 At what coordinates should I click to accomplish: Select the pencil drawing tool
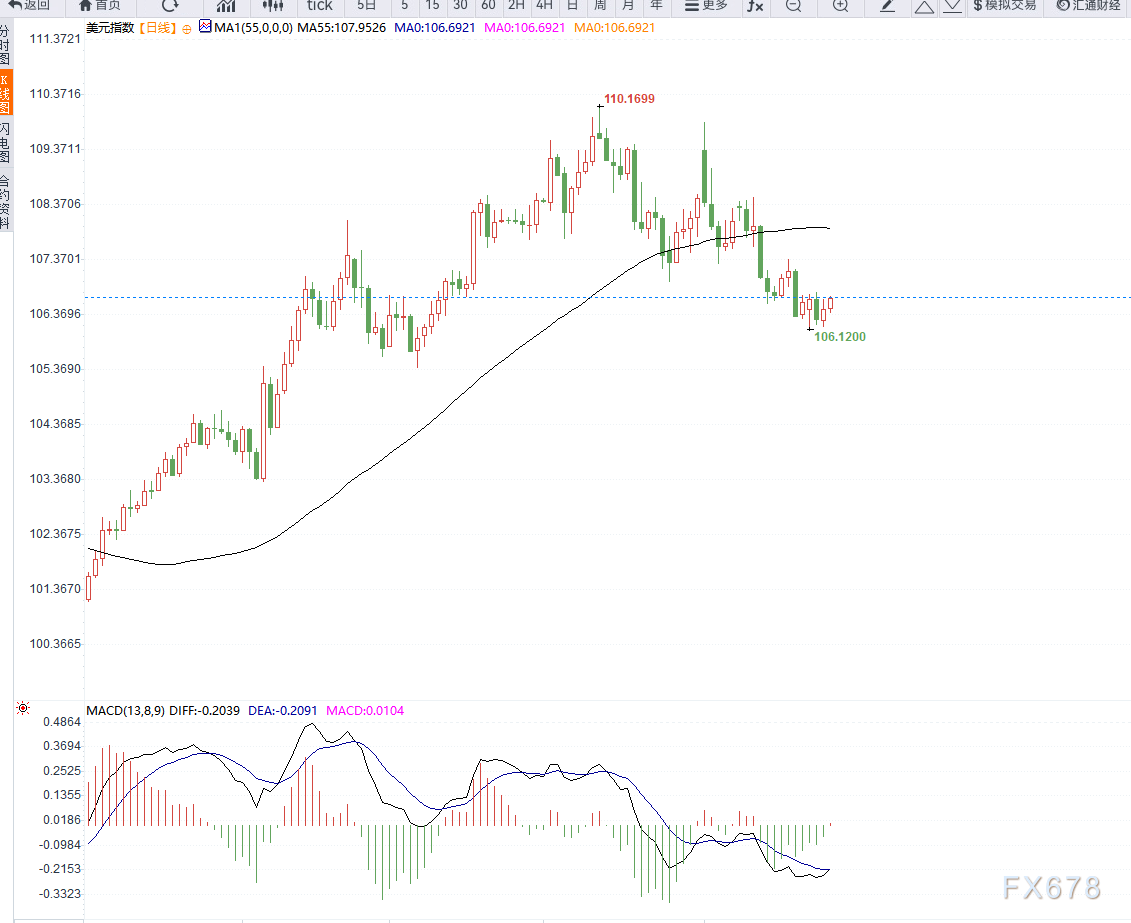888,6
